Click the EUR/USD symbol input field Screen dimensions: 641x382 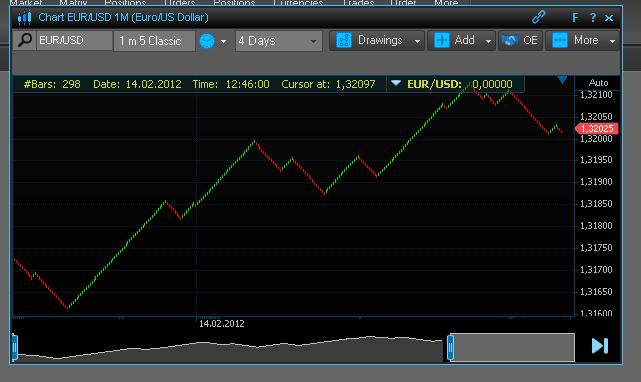click(74, 40)
